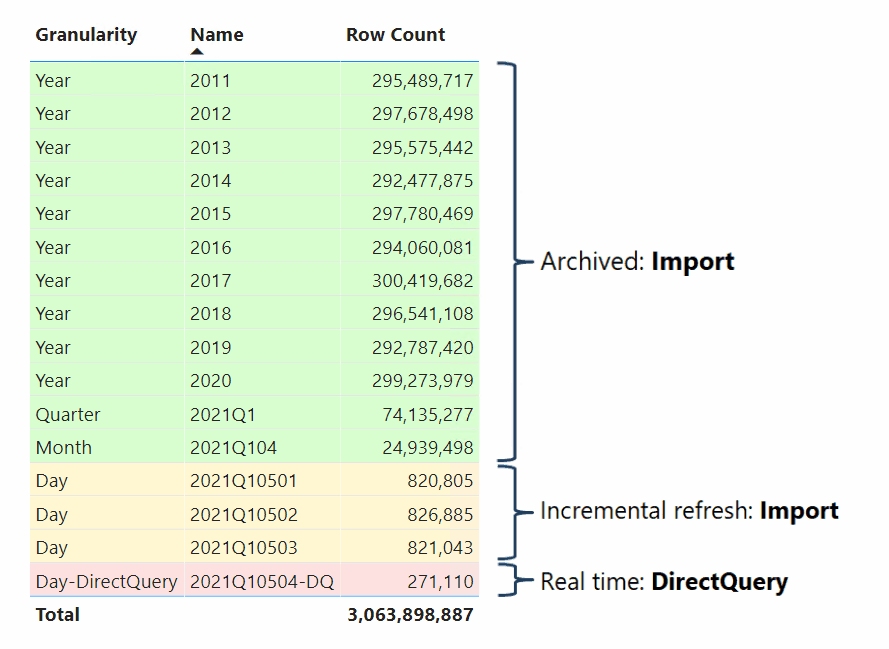Click the total row count 3,063,898,887
Image resolution: width=889 pixels, height=649 pixels.
(408, 614)
